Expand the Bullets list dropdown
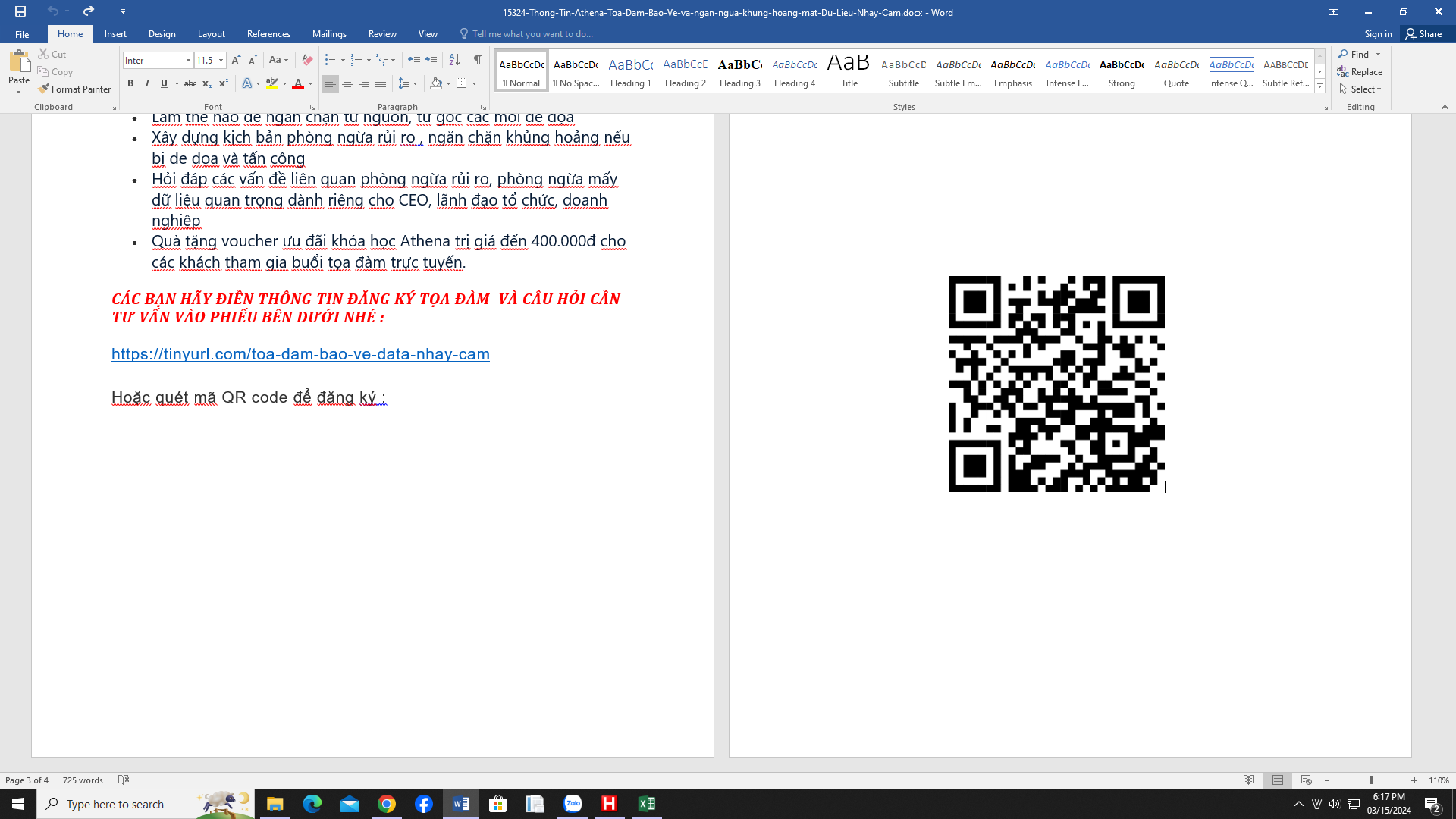This screenshot has height=819, width=1456. click(343, 60)
